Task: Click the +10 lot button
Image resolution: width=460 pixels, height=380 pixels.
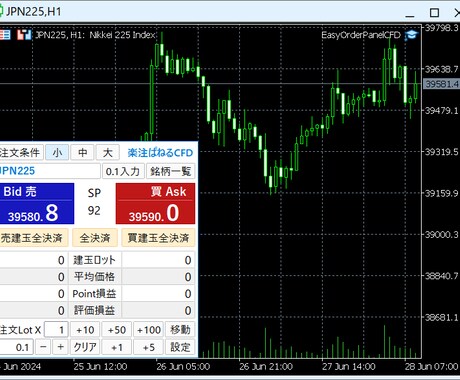Action: [85, 330]
